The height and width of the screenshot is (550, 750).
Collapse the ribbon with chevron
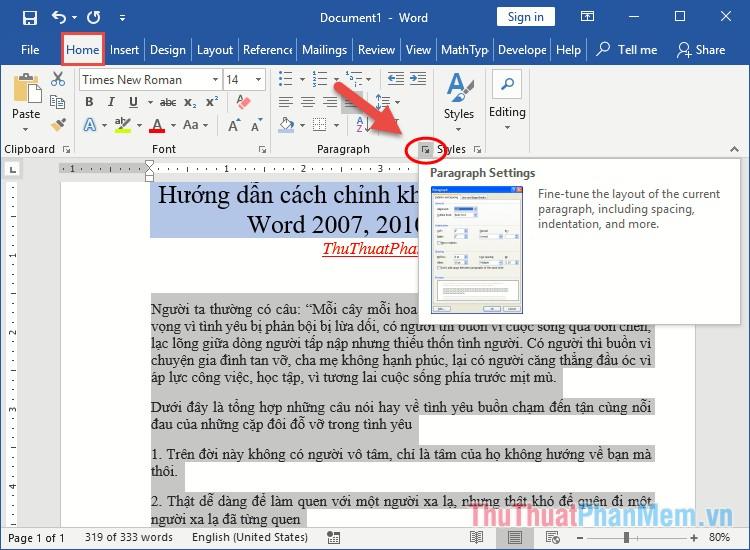(x=734, y=150)
